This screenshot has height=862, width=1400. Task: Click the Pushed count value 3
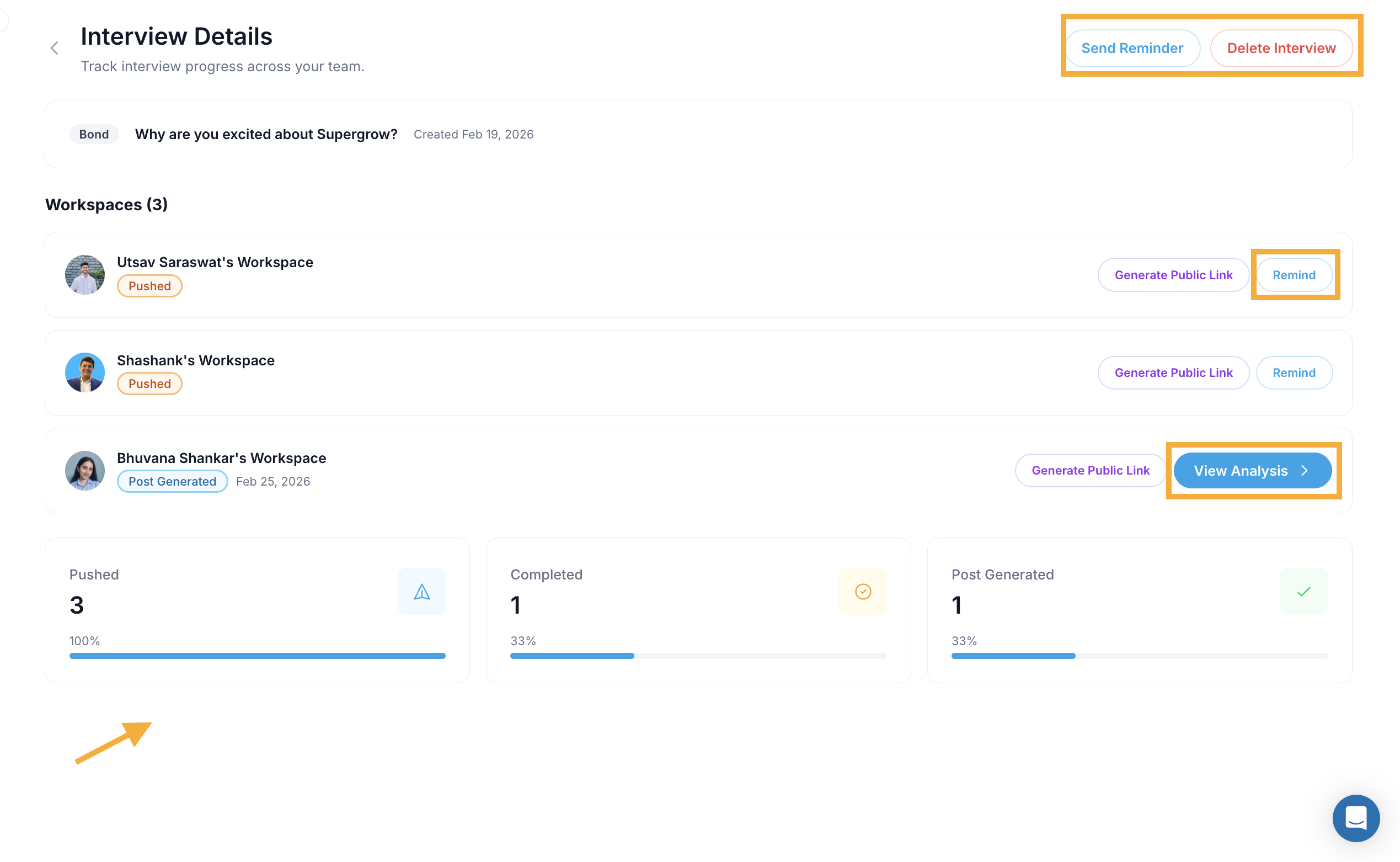pyautogui.click(x=77, y=605)
